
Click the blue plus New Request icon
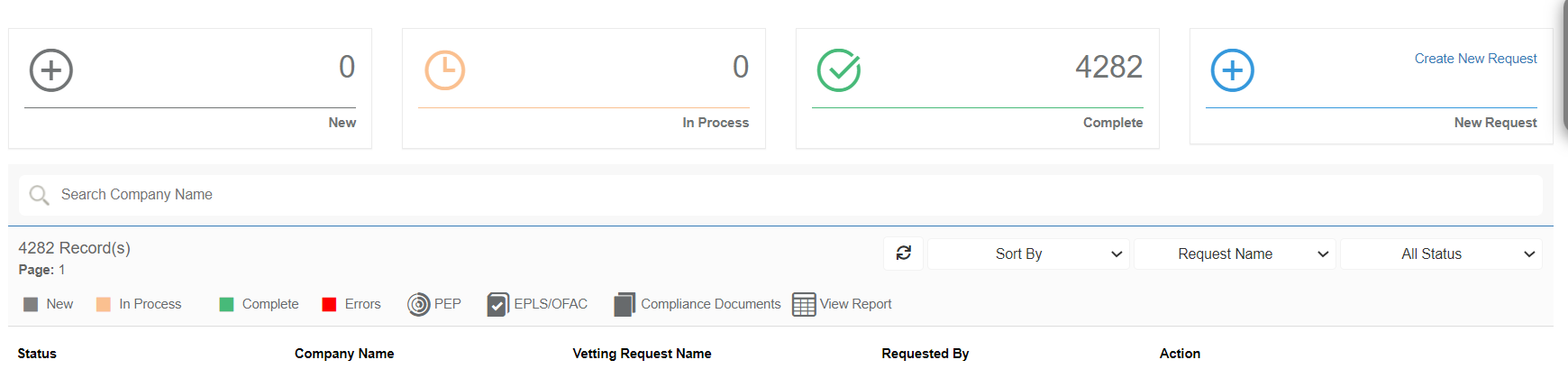(1233, 70)
